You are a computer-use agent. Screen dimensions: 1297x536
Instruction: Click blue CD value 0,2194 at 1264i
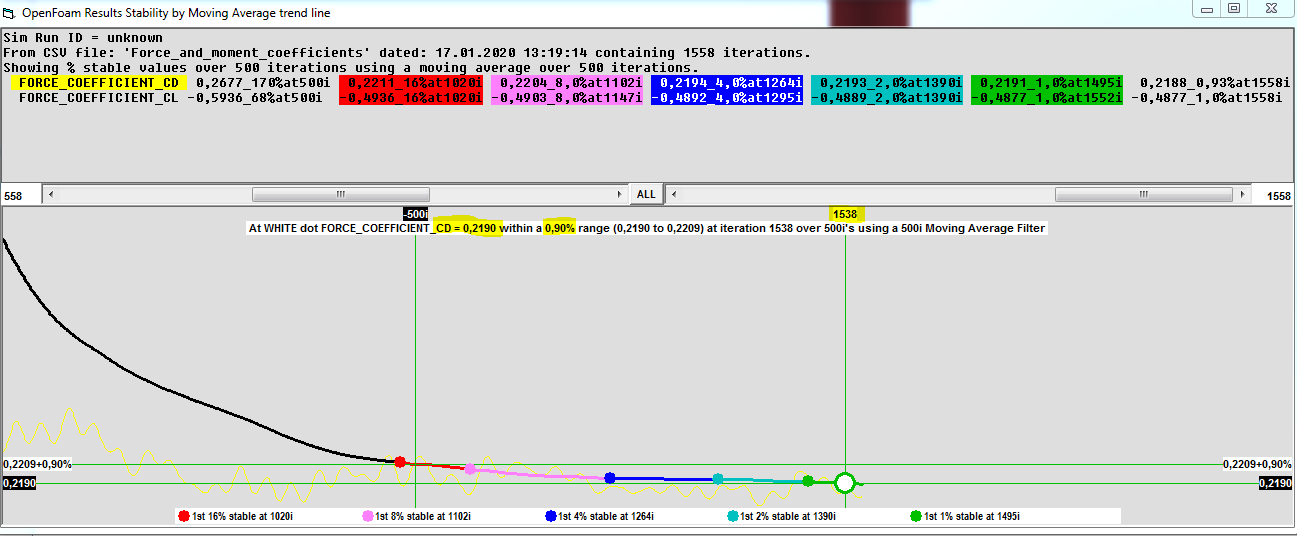(x=727, y=82)
